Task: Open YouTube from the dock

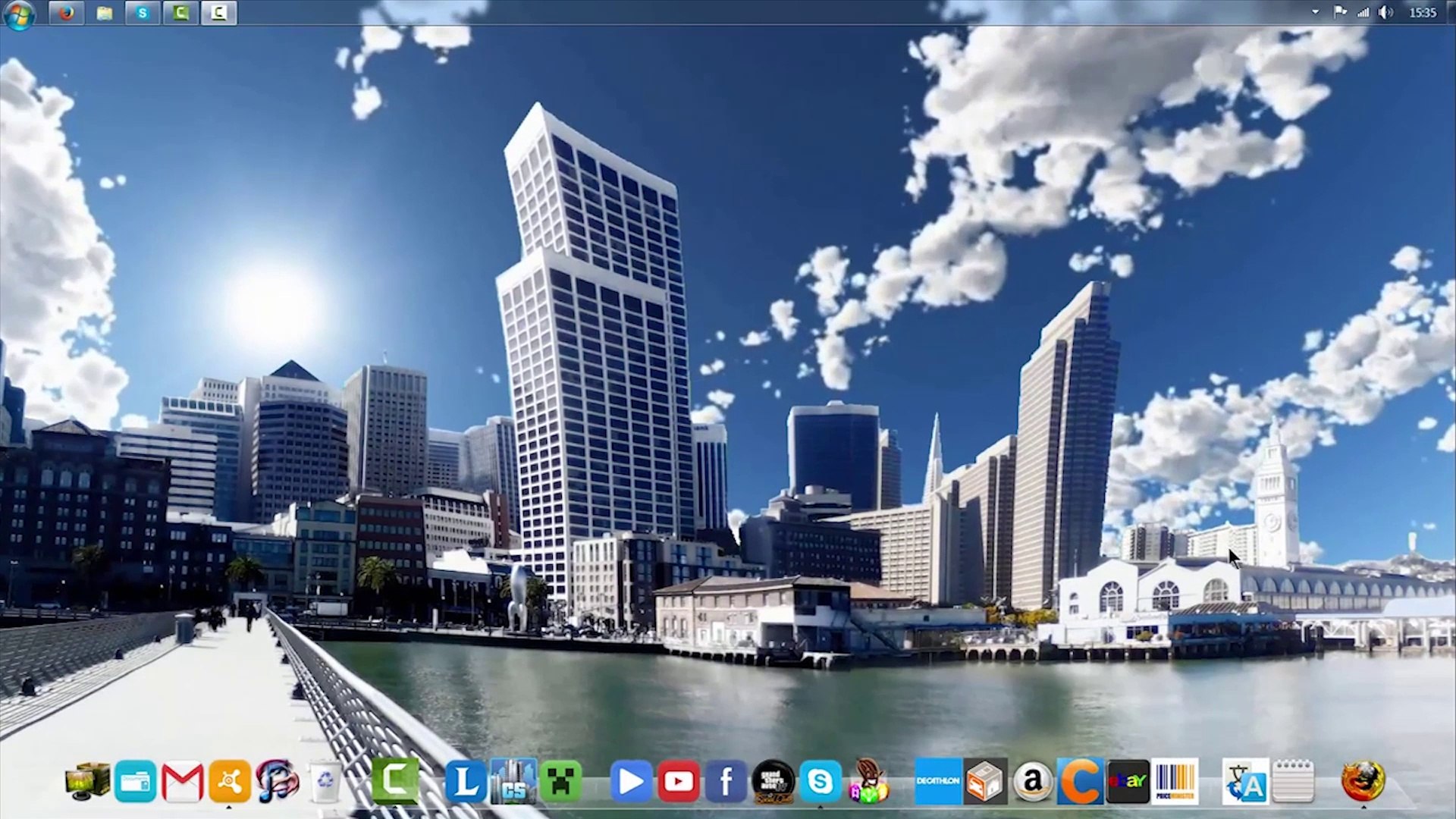Action: point(678,781)
